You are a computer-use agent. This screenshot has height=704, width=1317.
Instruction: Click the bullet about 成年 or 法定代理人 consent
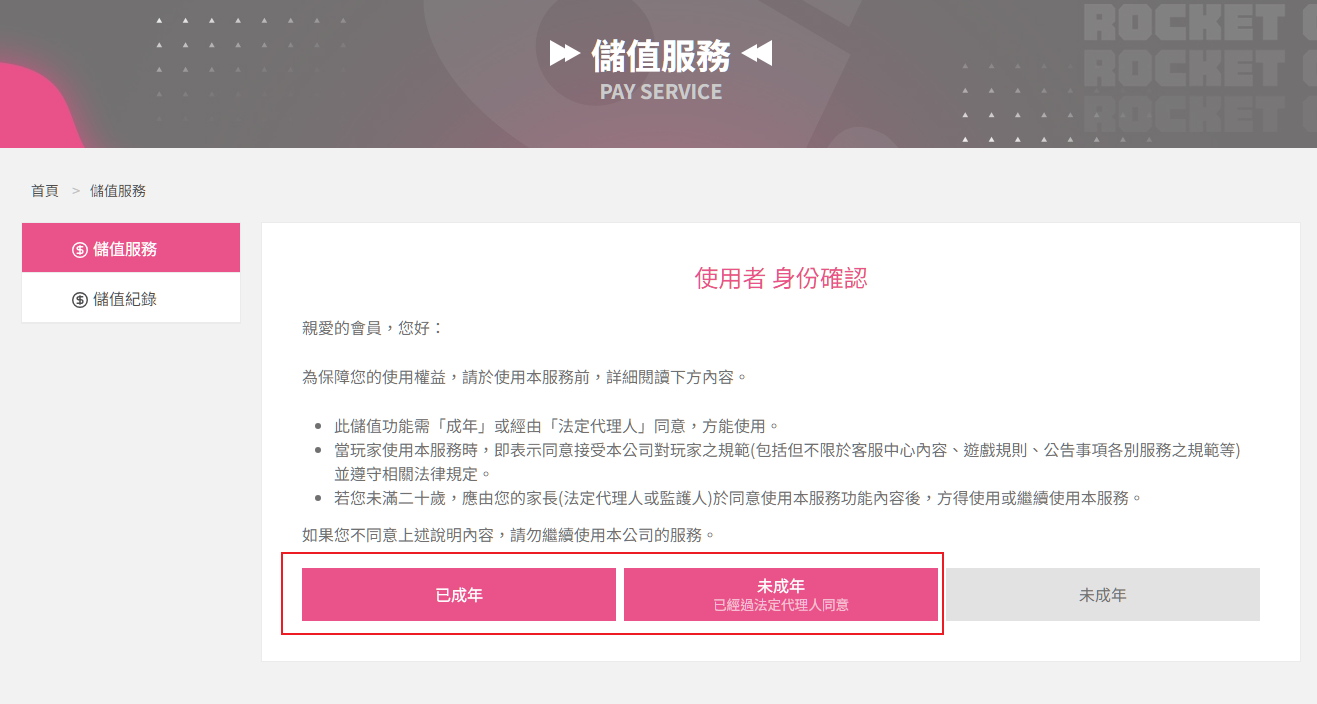(x=555, y=426)
